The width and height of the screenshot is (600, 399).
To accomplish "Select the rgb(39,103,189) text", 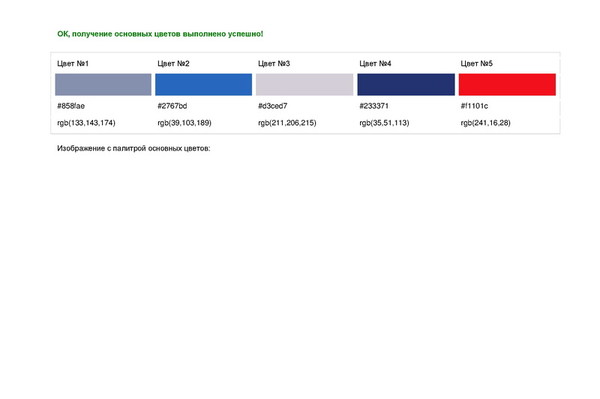I will coord(184,123).
